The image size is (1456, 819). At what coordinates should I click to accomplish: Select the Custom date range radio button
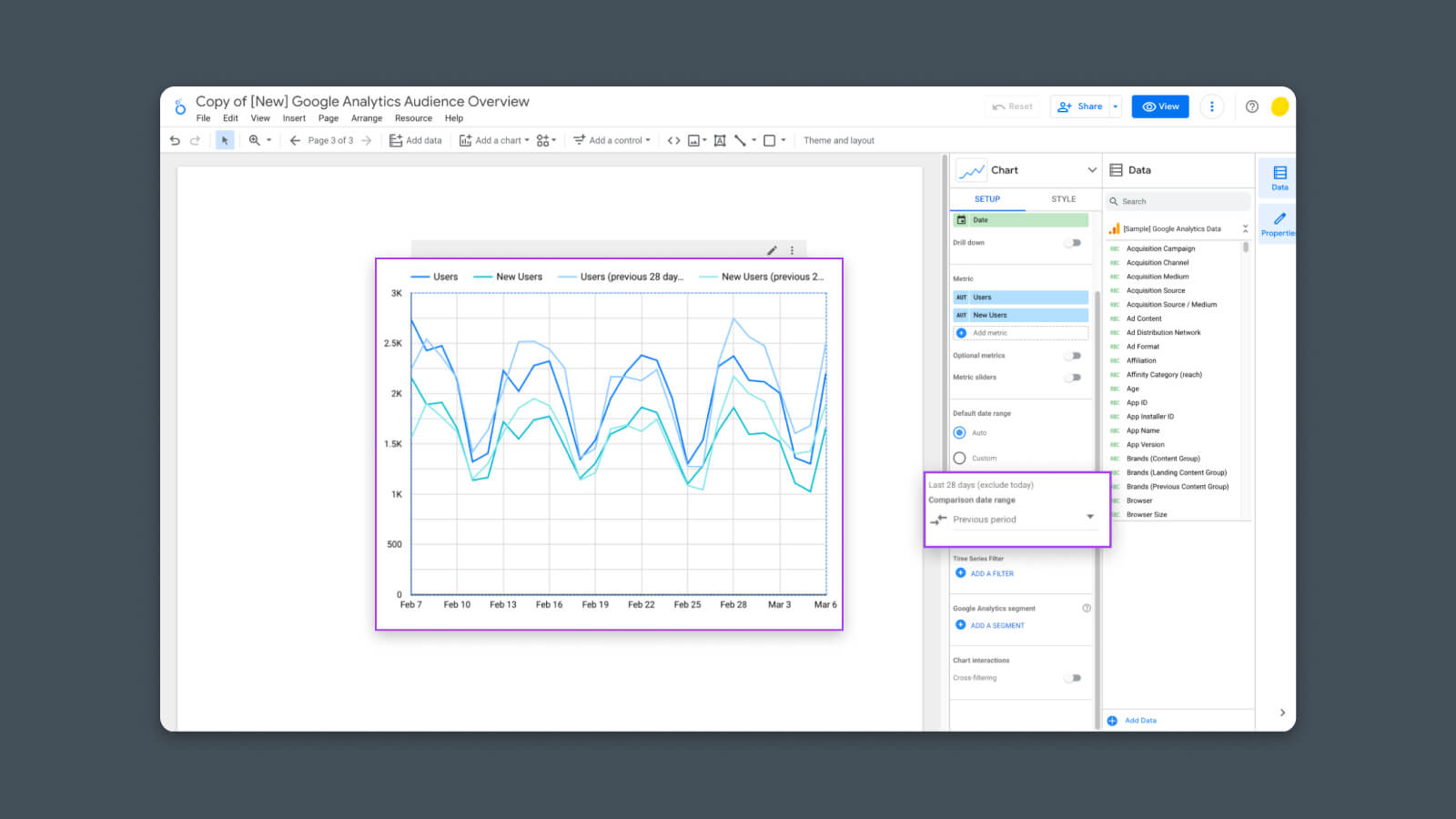click(959, 459)
